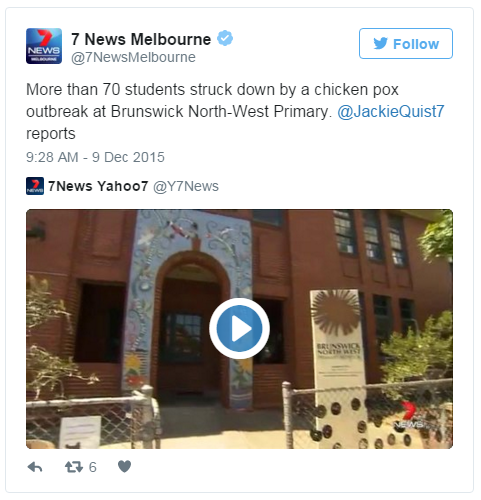Screen dimensions: 481x500
Task: Open the 7 News Melbourne display name
Action: [x=141, y=39]
